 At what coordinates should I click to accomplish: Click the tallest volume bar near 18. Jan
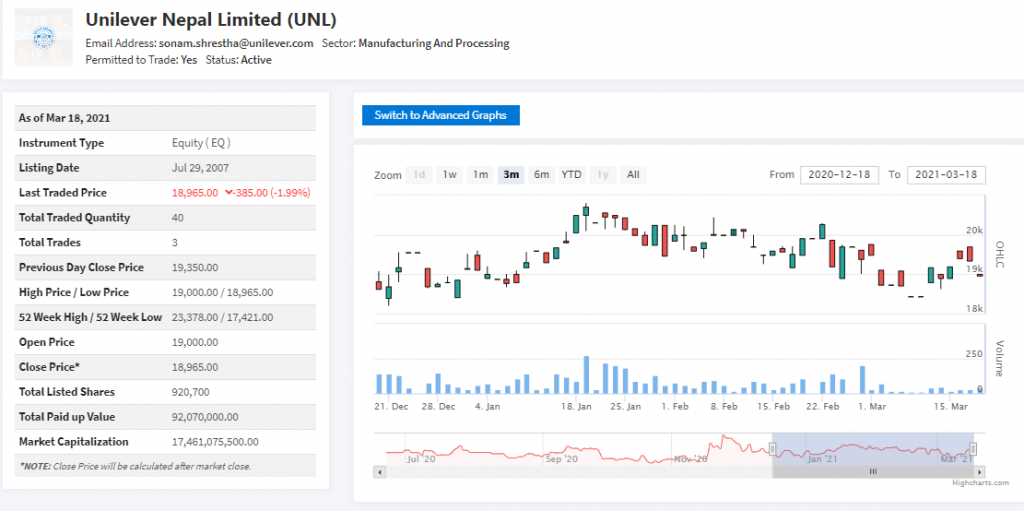[x=586, y=374]
